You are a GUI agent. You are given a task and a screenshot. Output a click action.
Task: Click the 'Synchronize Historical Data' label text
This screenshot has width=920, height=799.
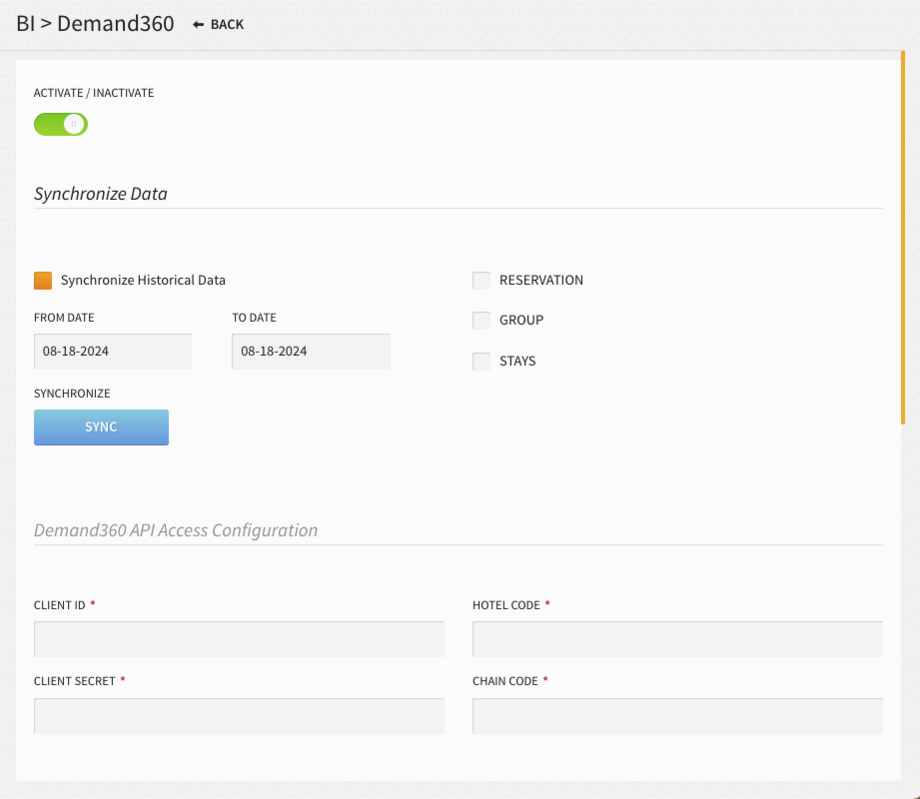click(143, 280)
